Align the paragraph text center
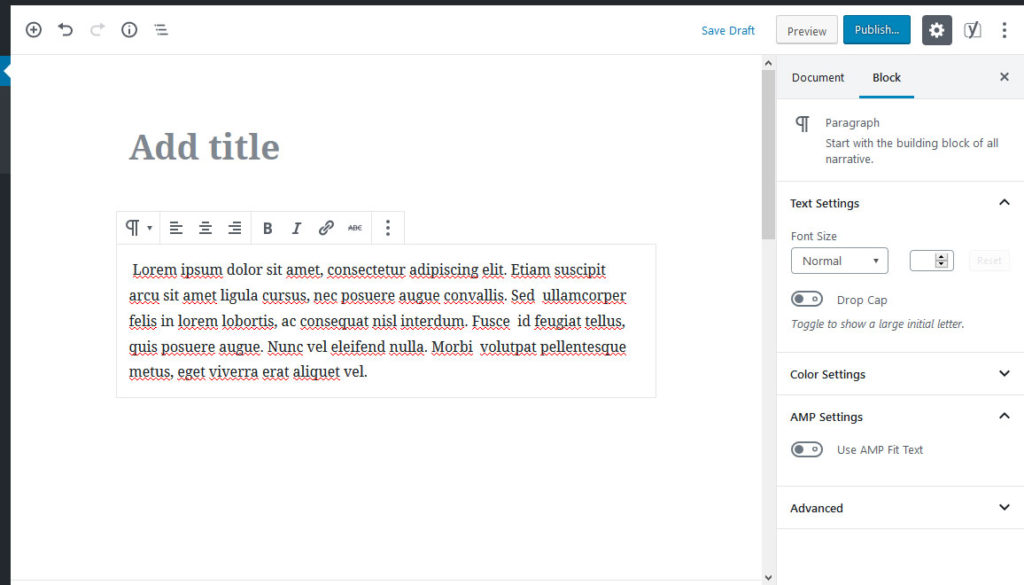 tap(205, 228)
